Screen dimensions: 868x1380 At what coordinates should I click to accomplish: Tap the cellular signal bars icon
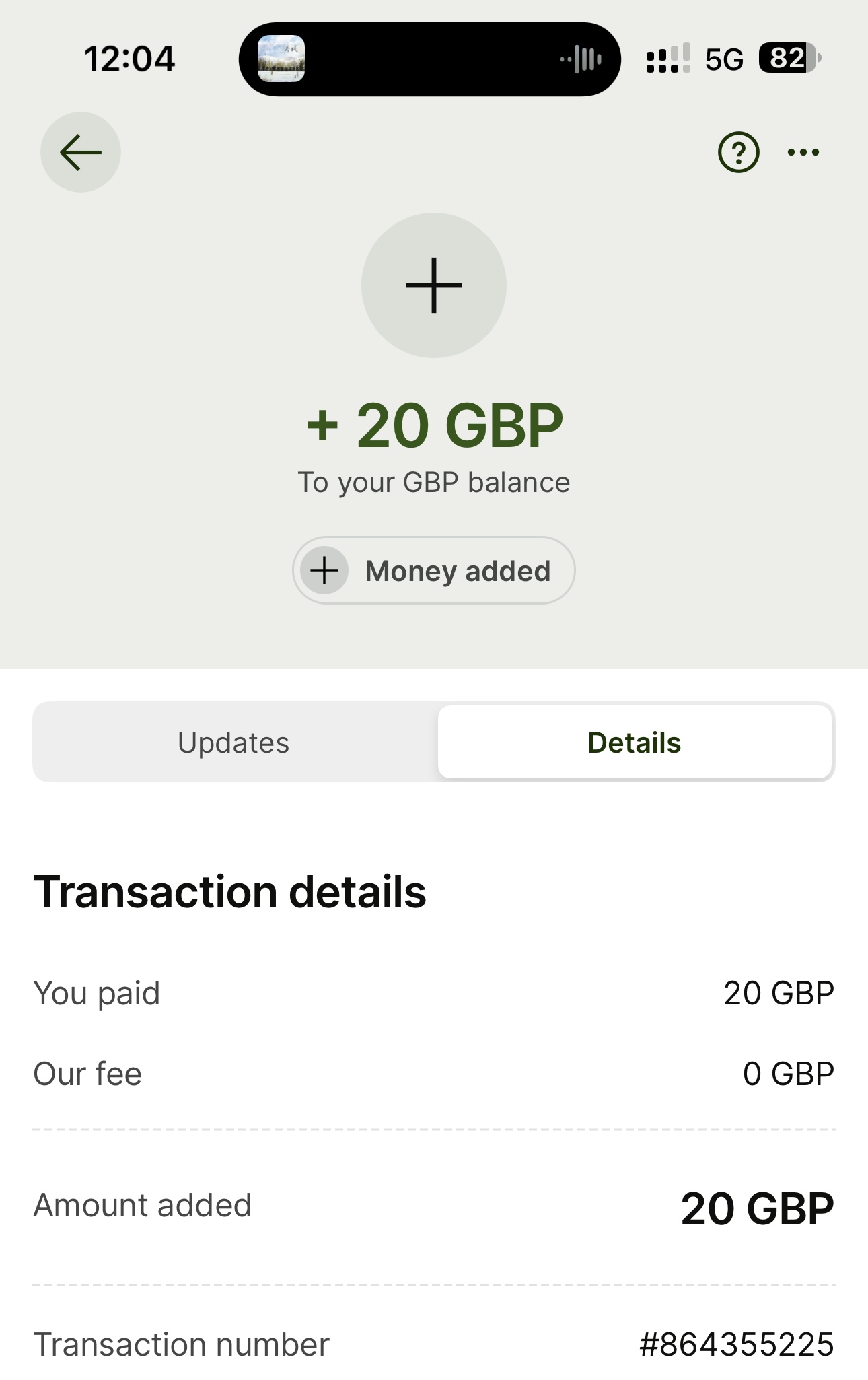(x=667, y=59)
